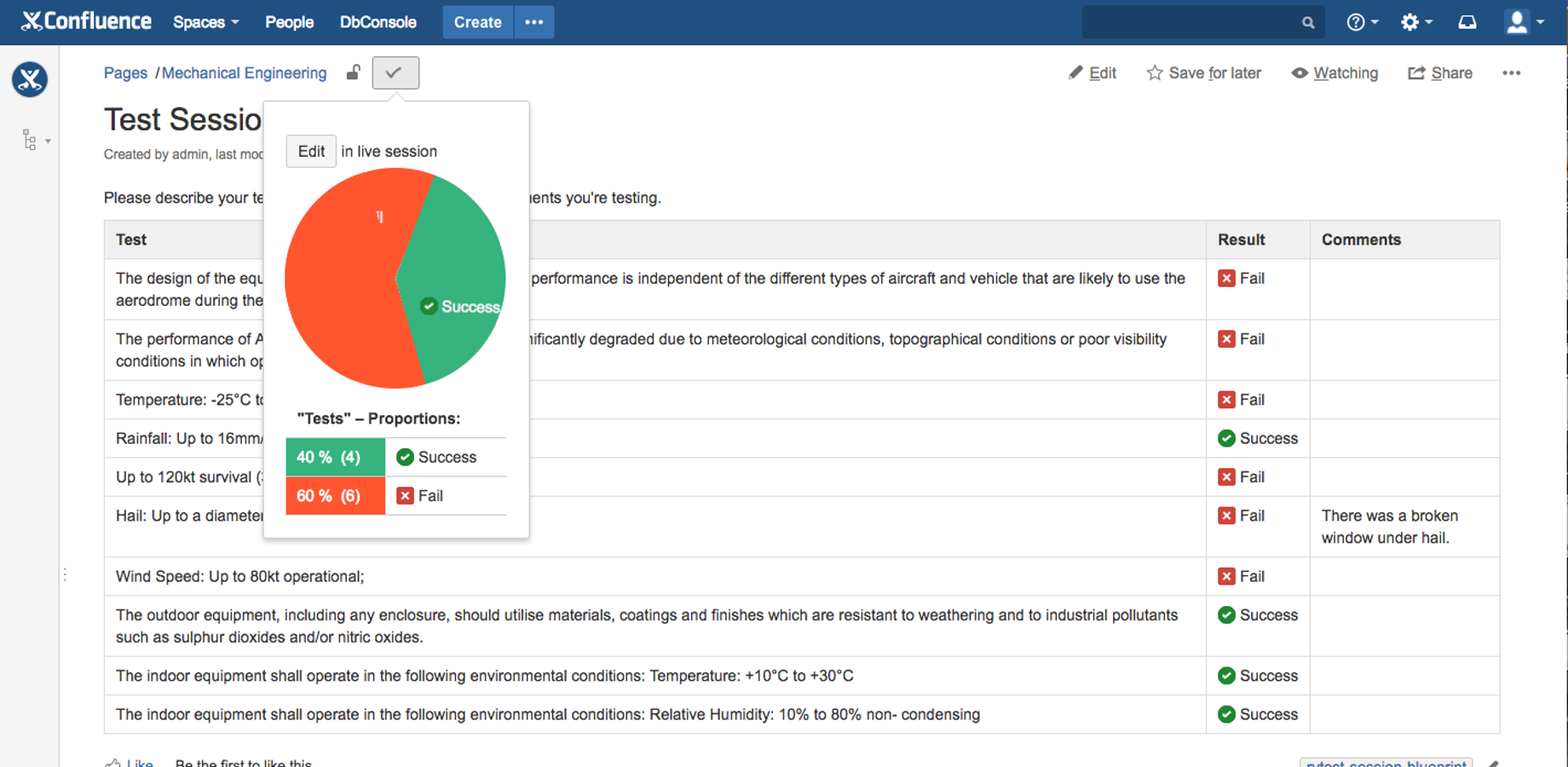Toggle Watching for this page
Image resolution: width=1568 pixels, height=767 pixels.
point(1335,73)
